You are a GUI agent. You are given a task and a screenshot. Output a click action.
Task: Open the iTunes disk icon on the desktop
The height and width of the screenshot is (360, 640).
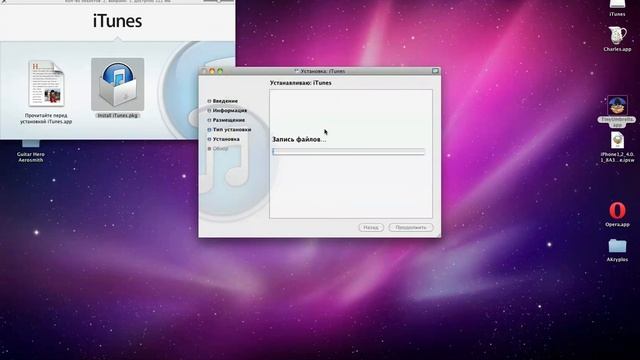617,4
